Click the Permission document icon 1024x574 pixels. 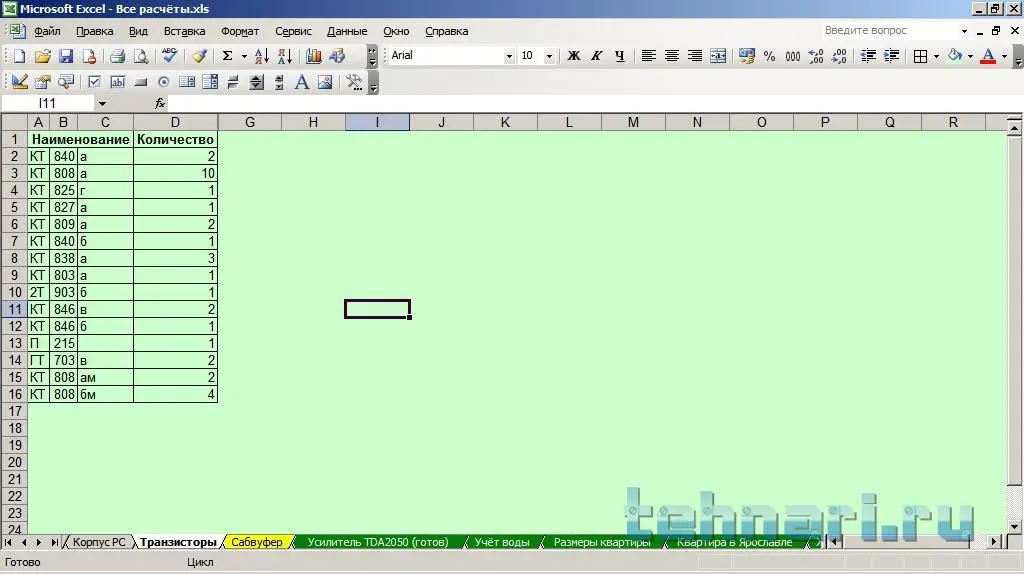[x=89, y=56]
